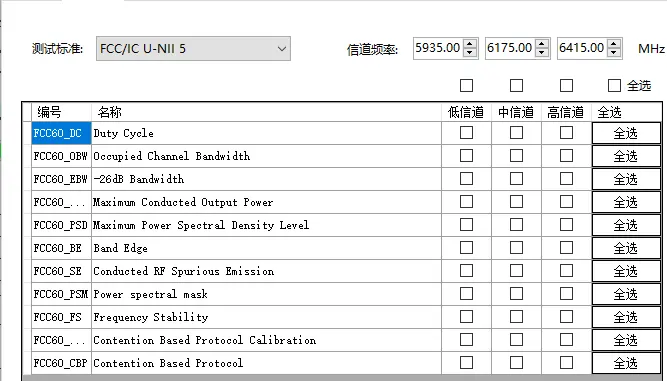This screenshot has height=381, width=667.
Task: Click the 编号 column header
Action: [61, 112]
